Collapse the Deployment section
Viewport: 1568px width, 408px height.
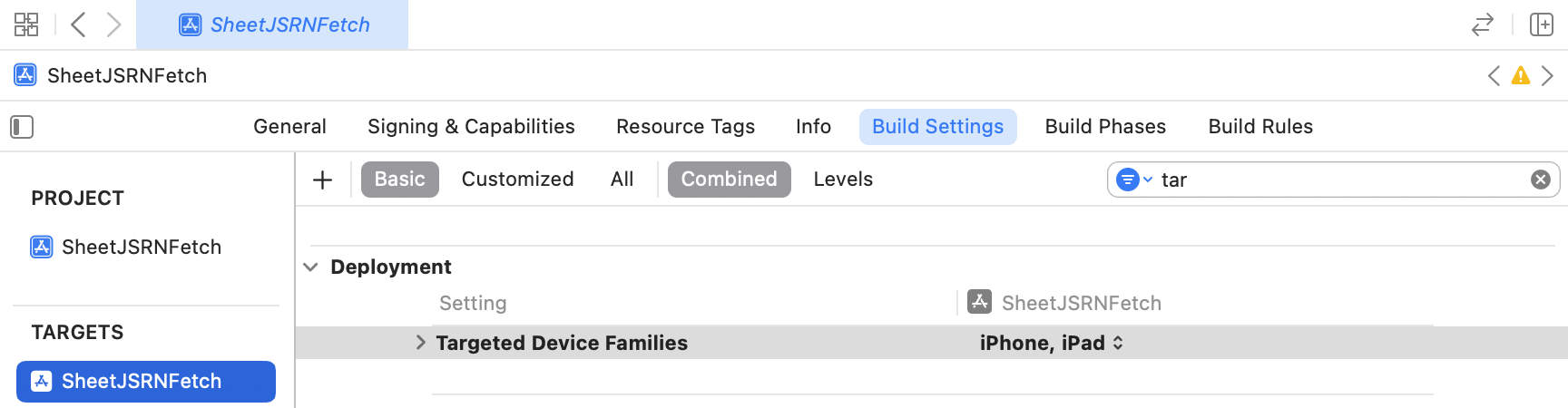coord(310,267)
